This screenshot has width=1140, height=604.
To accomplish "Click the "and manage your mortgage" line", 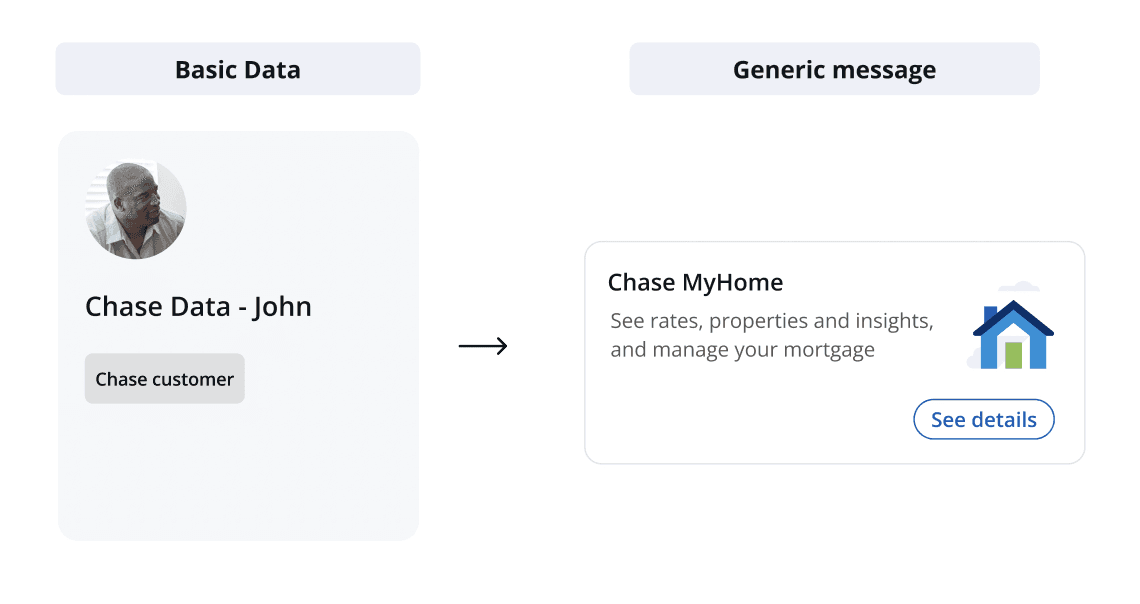I will point(742,350).
